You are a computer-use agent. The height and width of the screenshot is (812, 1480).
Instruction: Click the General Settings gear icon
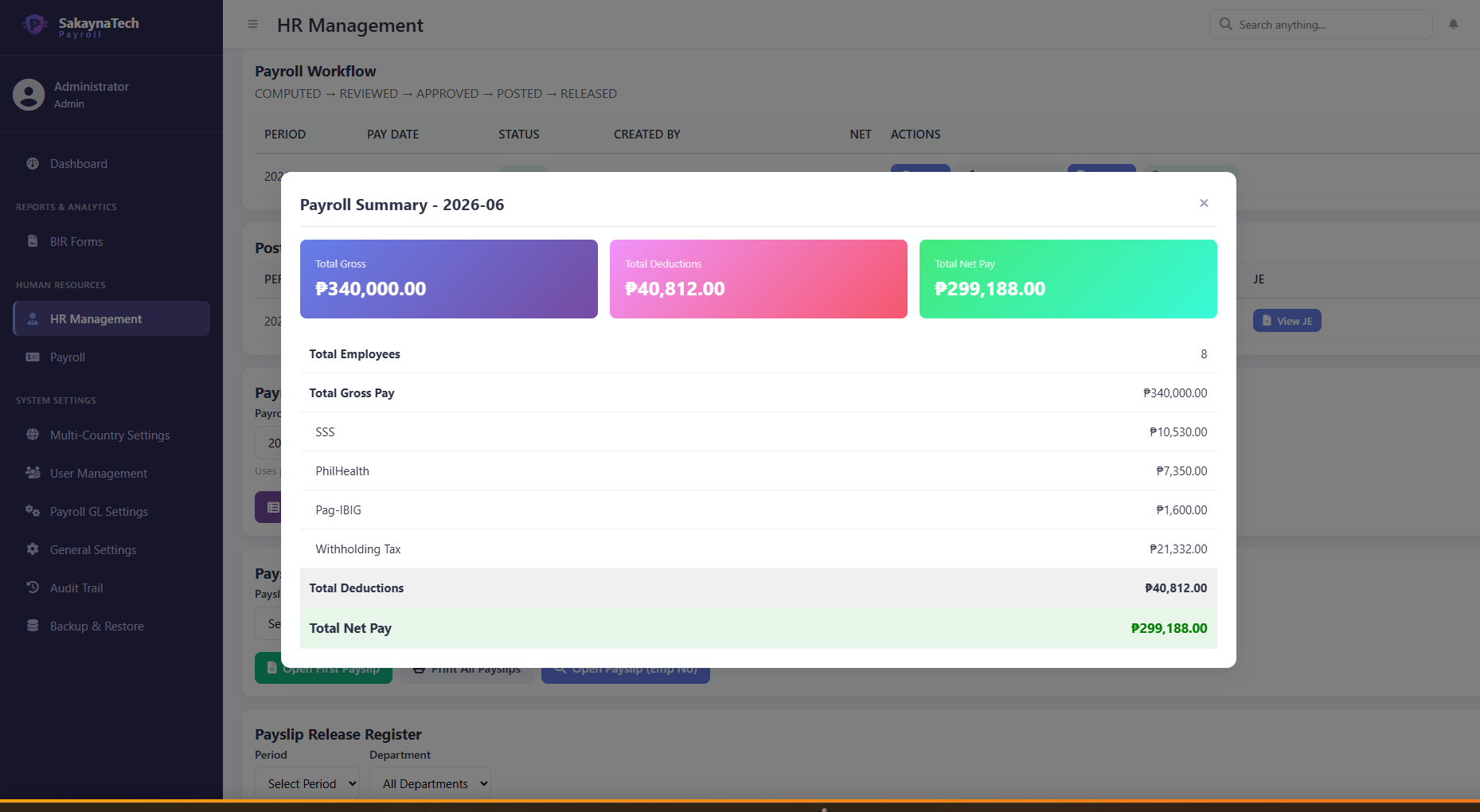tap(33, 549)
